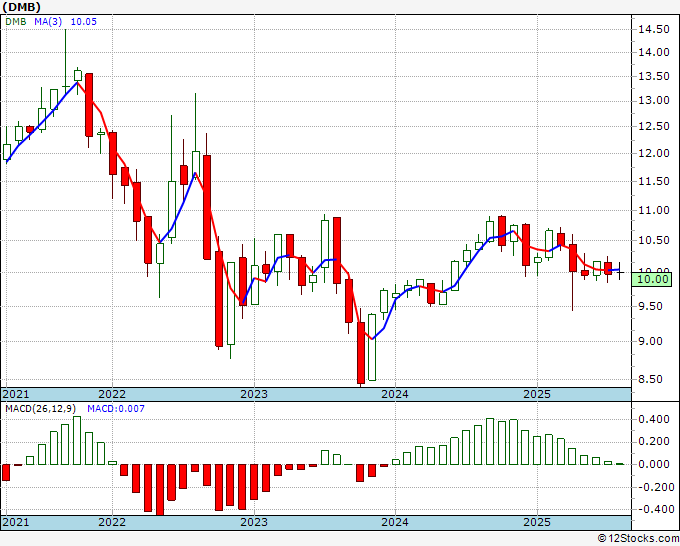Image resolution: width=680 pixels, height=546 pixels.
Task: Click 2022 on the MACD timeline
Action: pyautogui.click(x=112, y=522)
